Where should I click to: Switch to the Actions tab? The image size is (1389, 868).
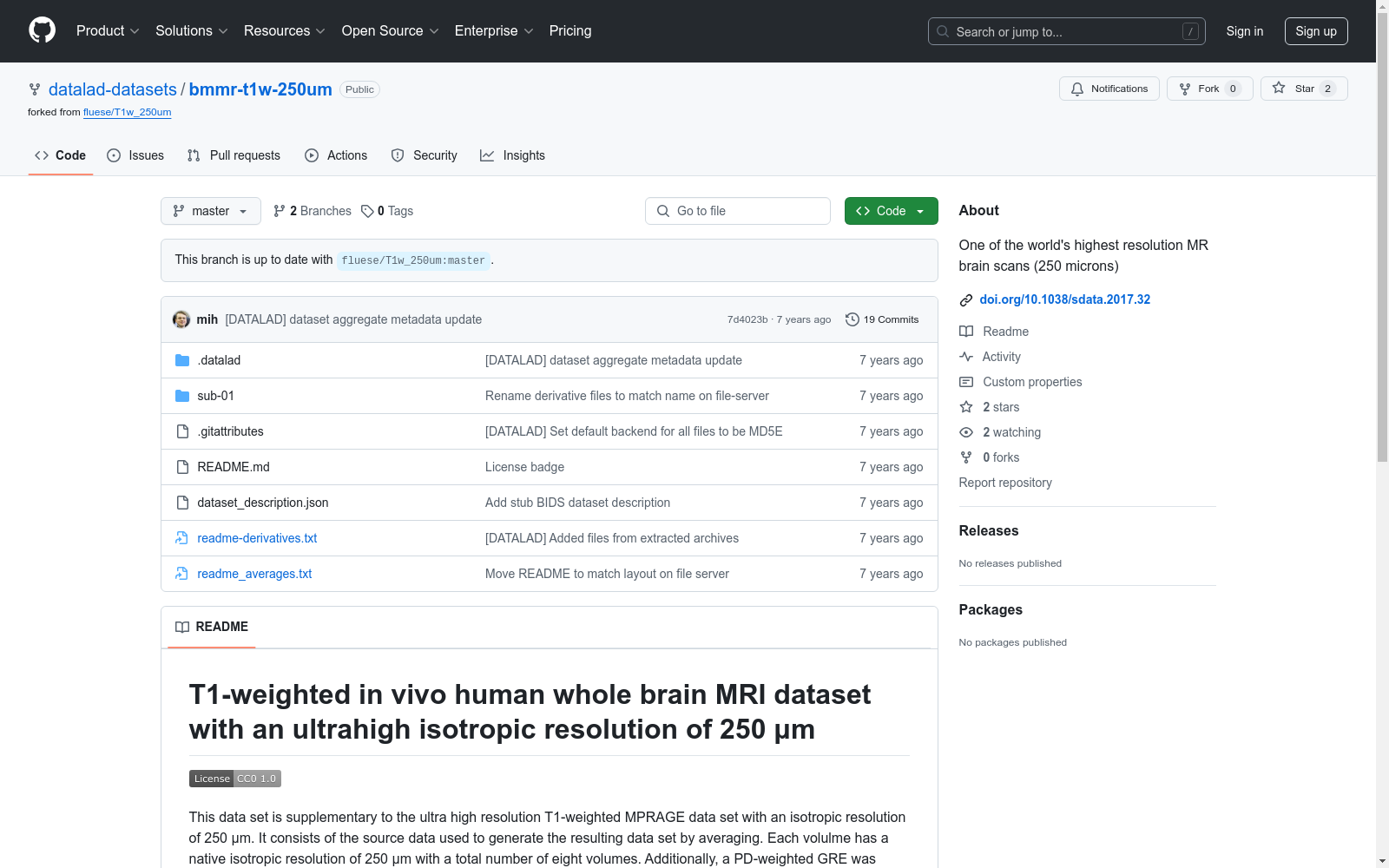[x=336, y=155]
